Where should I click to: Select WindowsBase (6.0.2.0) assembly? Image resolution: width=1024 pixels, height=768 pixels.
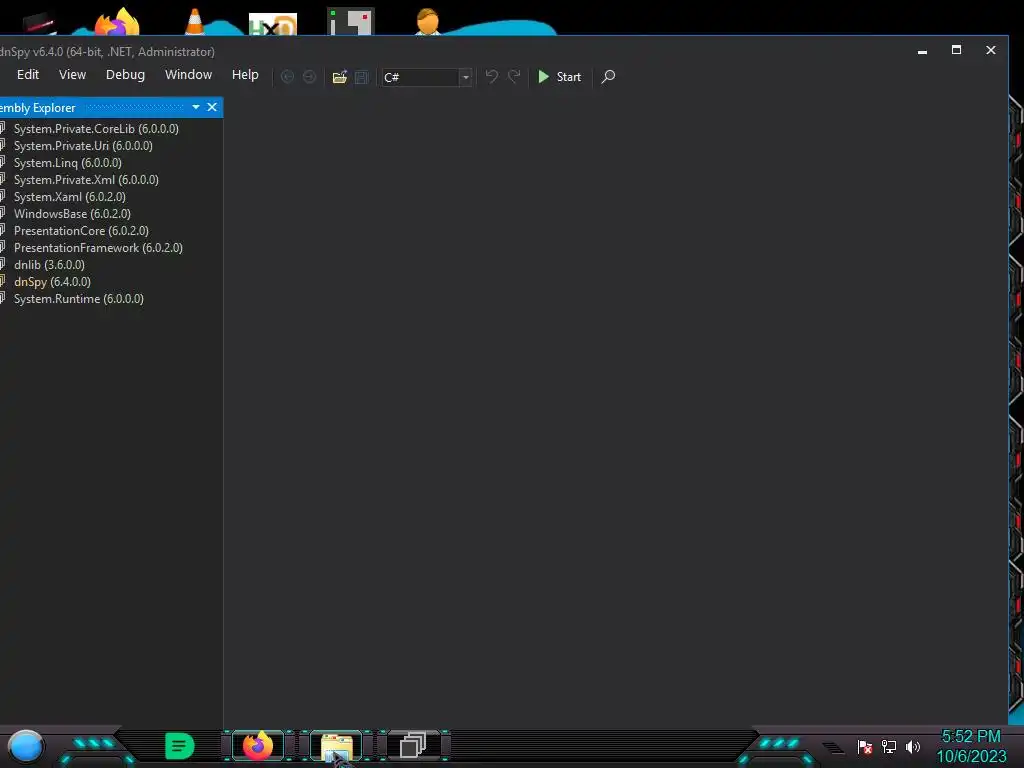click(x=72, y=214)
